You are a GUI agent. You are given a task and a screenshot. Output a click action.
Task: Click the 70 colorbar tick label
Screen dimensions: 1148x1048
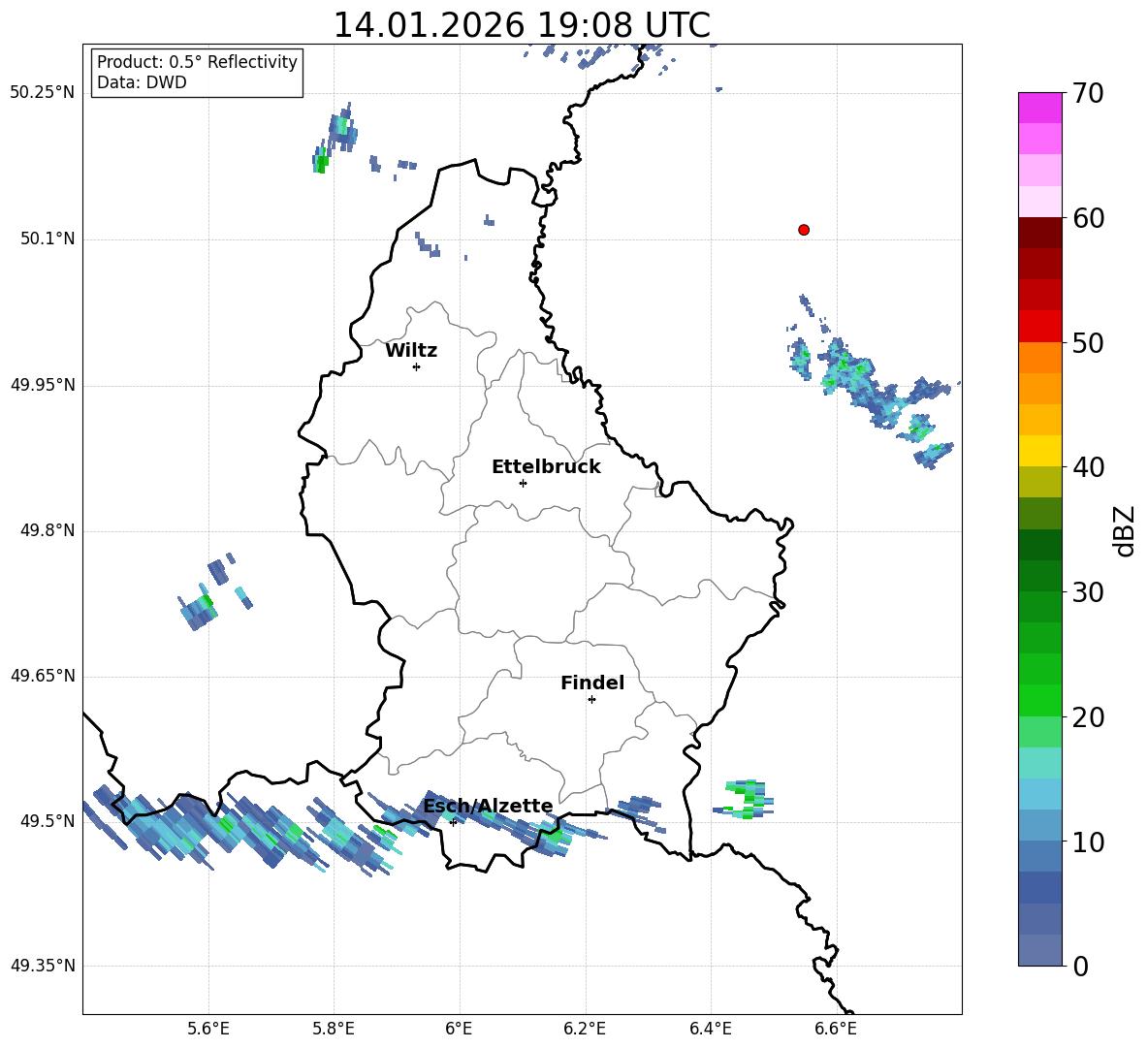(x=1088, y=93)
